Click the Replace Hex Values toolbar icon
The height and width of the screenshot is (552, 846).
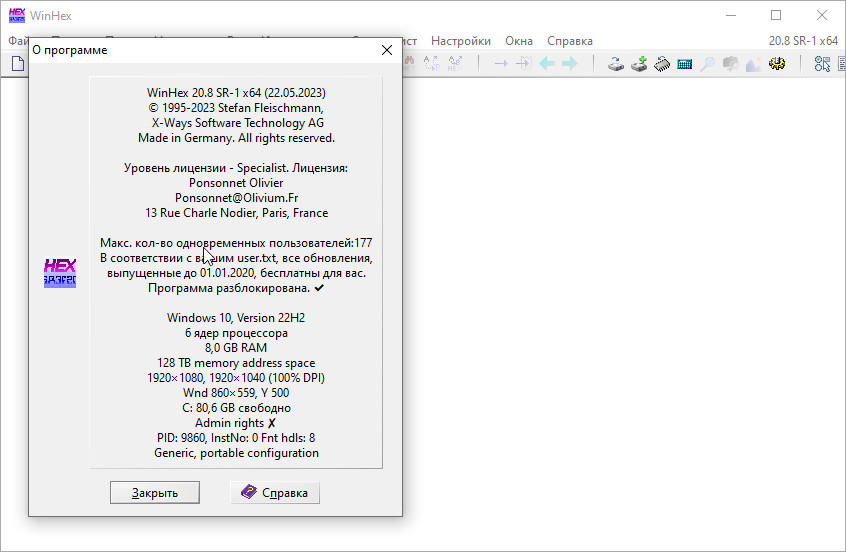(455, 64)
